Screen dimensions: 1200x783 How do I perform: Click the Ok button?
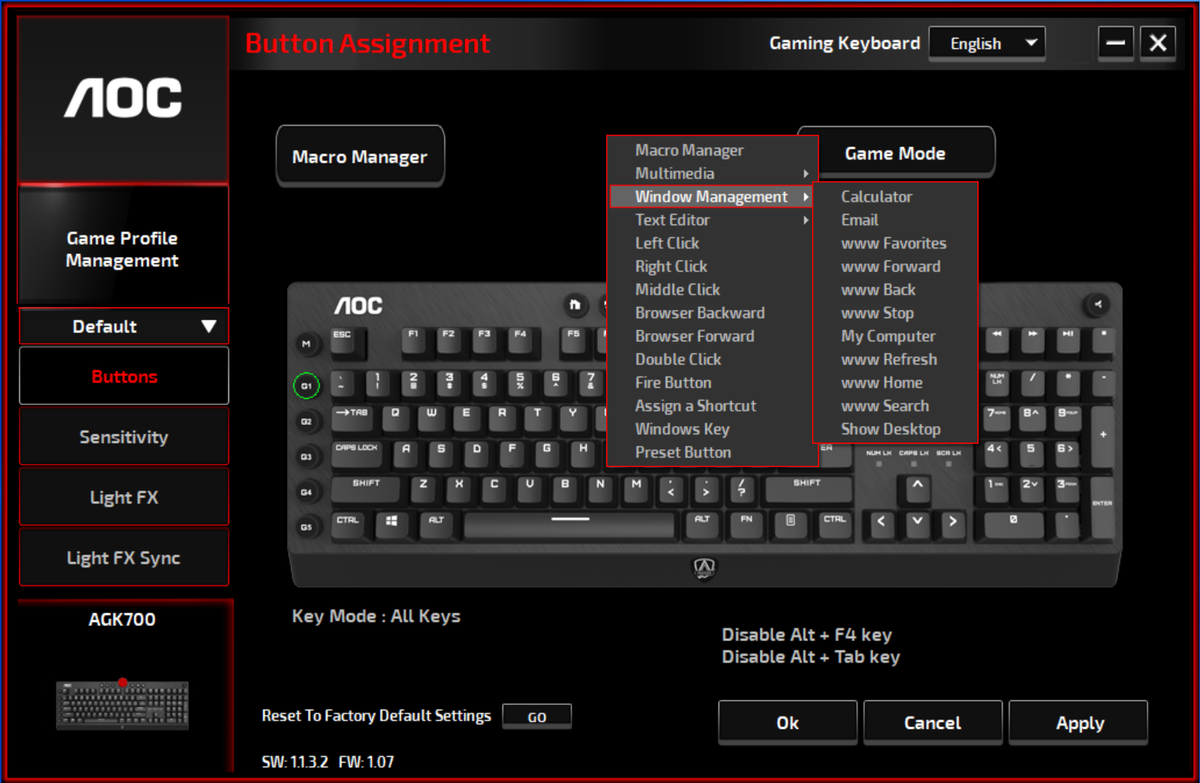788,722
